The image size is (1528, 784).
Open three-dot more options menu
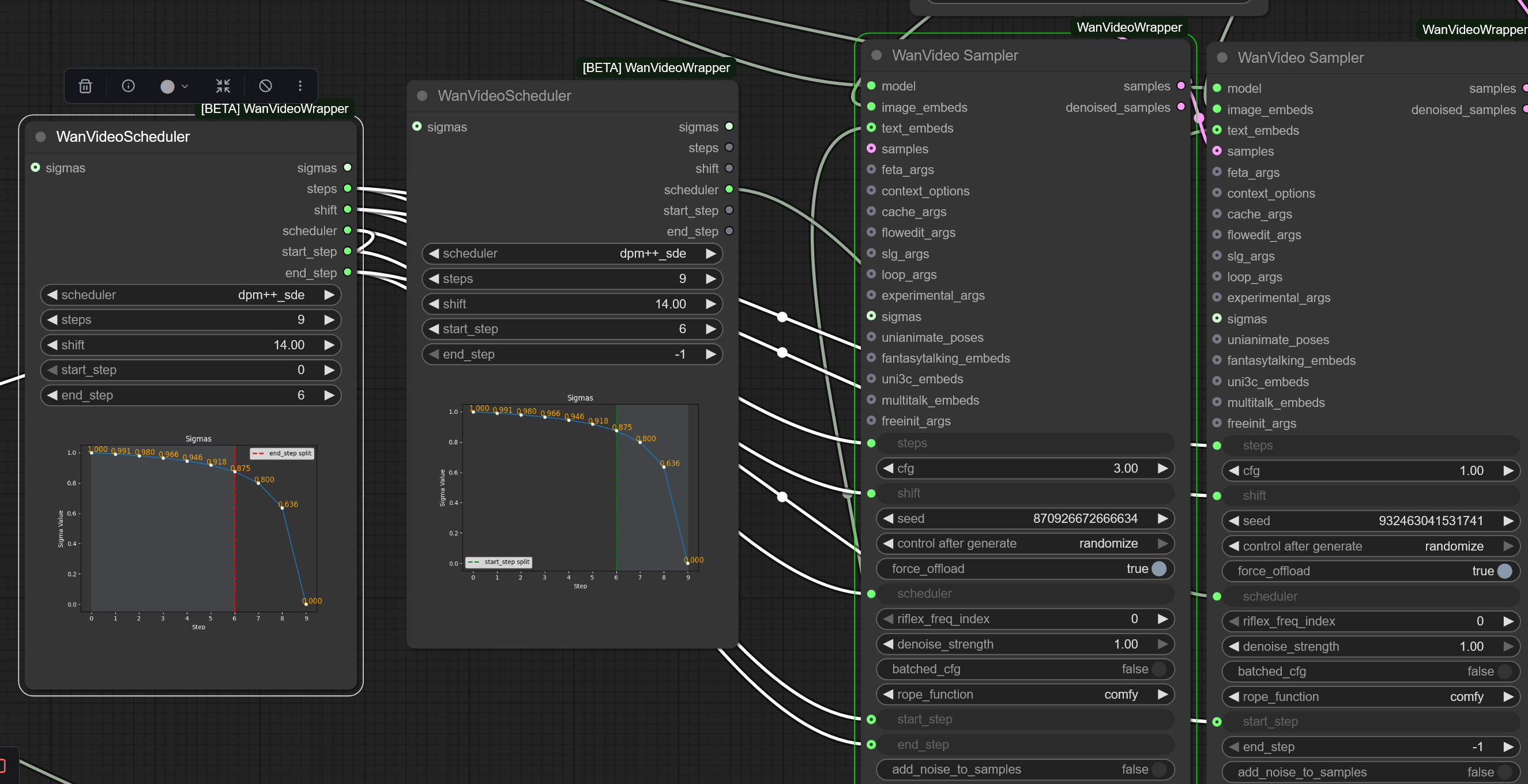tap(300, 86)
